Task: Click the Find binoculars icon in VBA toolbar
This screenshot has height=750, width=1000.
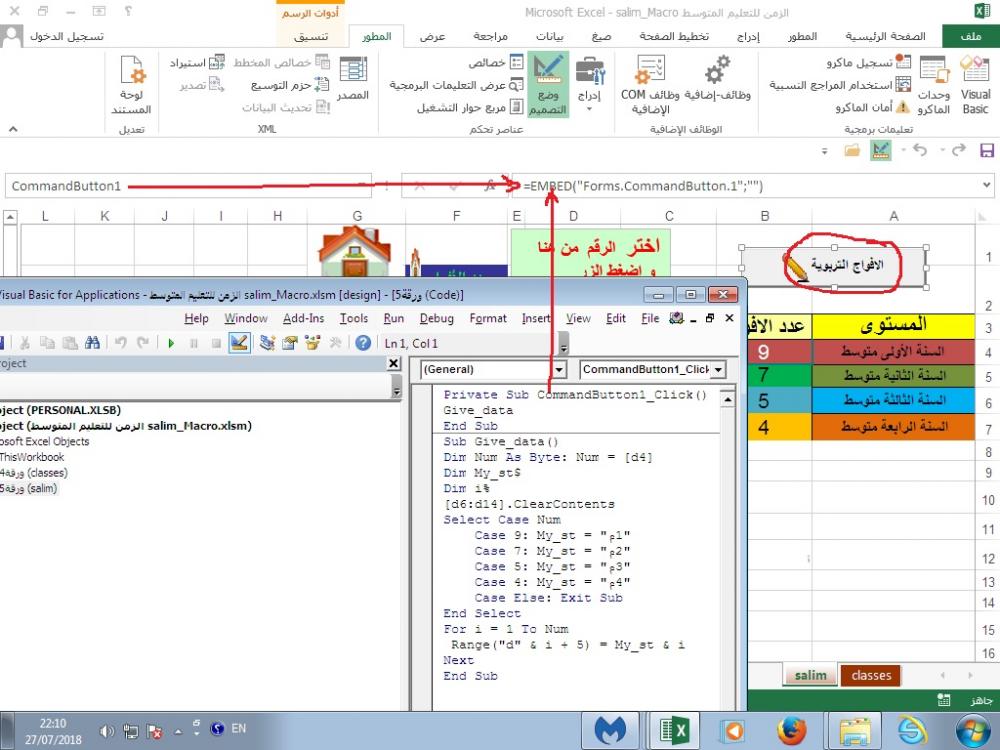Action: (x=92, y=344)
